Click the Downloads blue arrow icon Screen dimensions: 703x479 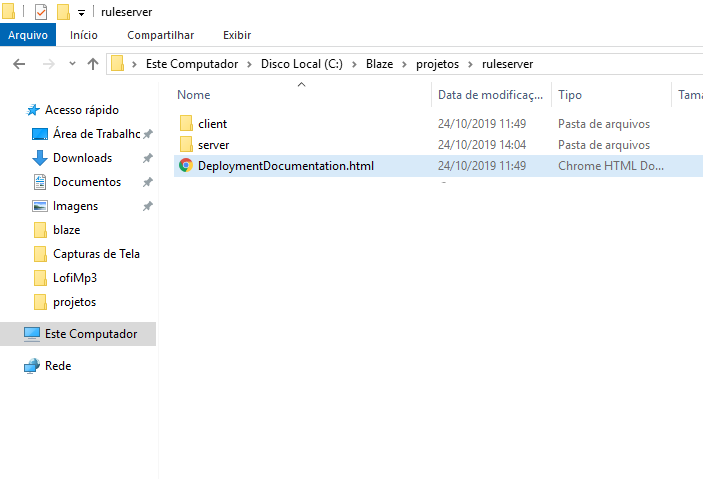[x=40, y=158]
